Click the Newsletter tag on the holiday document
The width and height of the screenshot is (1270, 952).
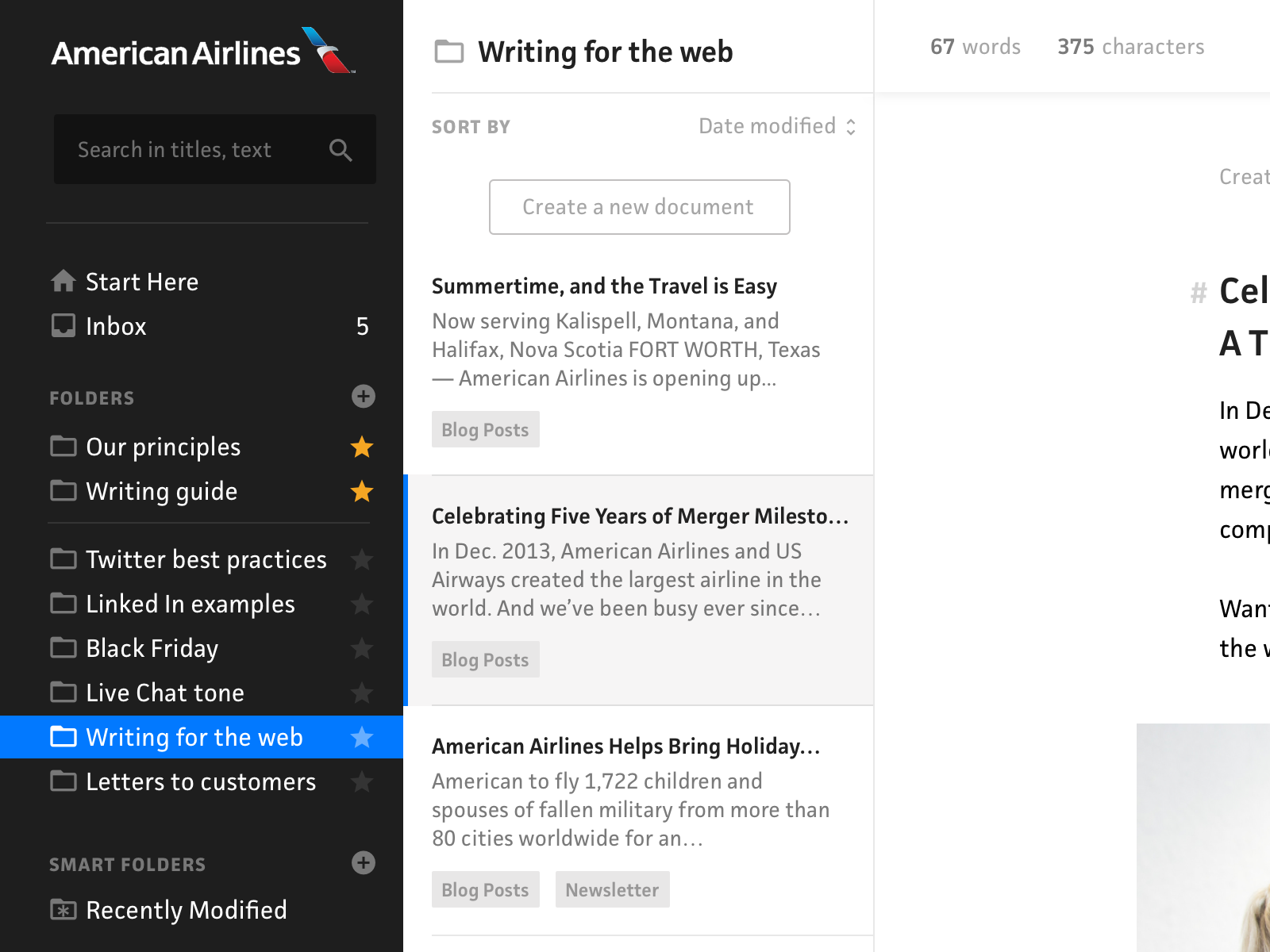pyautogui.click(x=612, y=889)
